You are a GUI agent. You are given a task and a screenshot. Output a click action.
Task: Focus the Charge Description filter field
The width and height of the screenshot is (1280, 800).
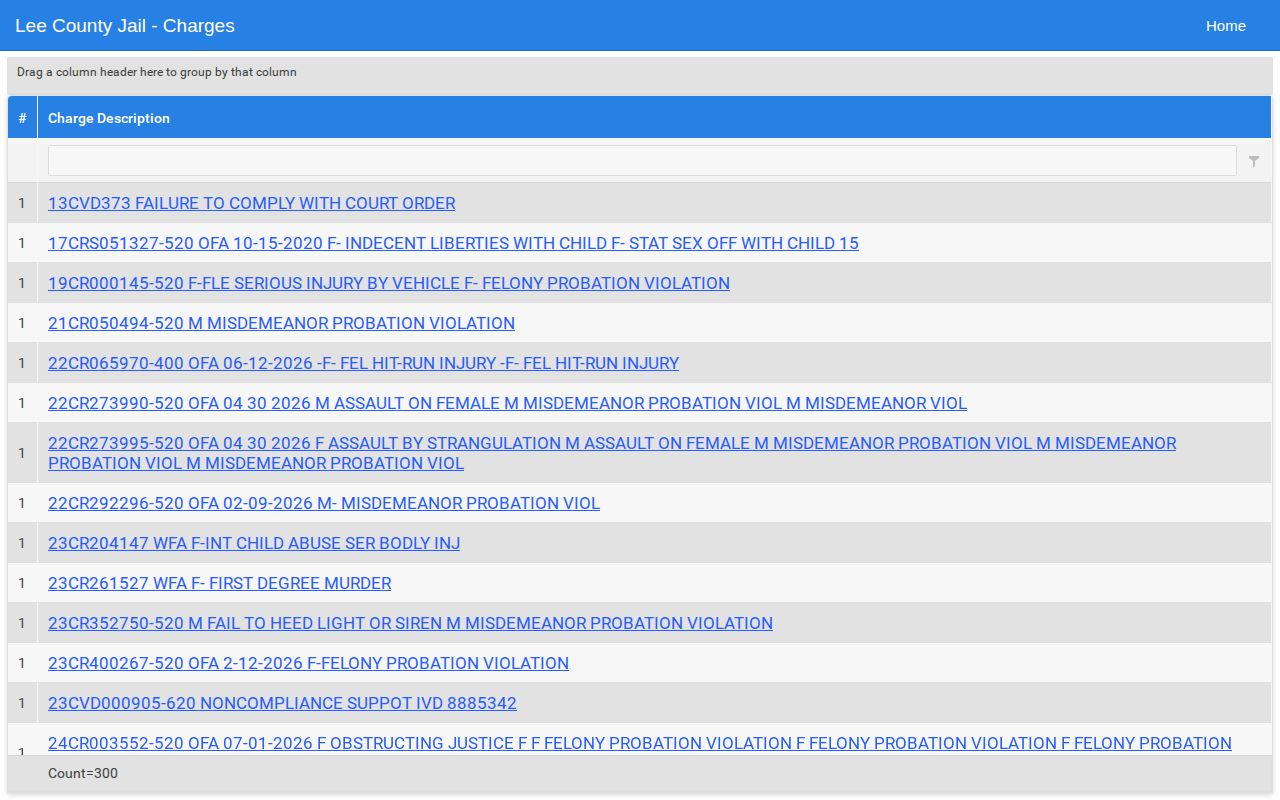[642, 161]
